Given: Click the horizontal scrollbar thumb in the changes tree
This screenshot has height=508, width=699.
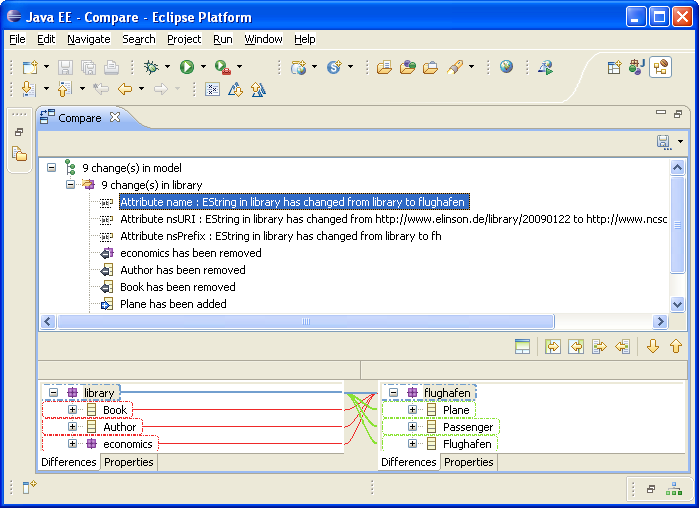Looking at the screenshot, I should pyautogui.click(x=306, y=321).
